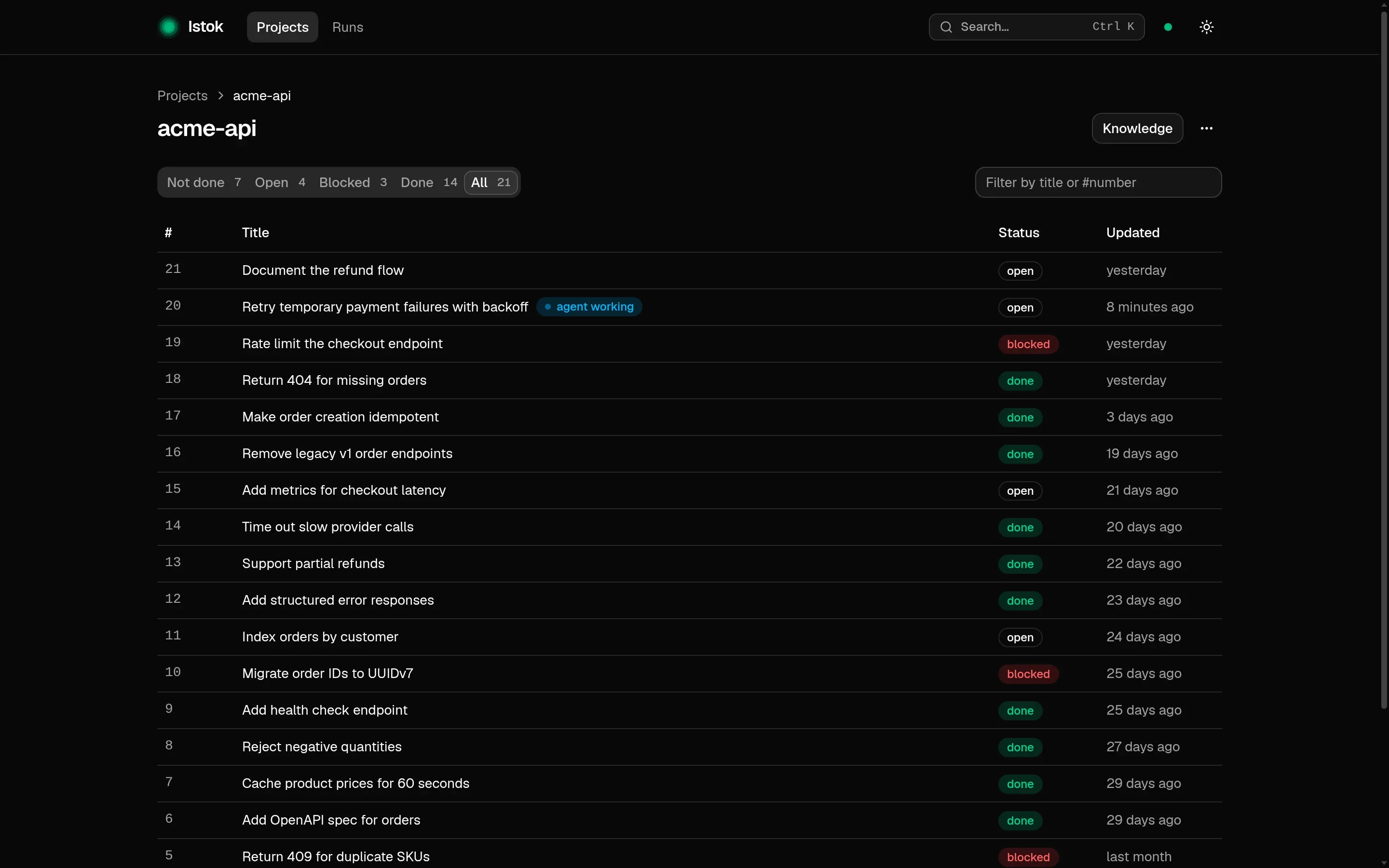
Task: Open Index orders by customer
Action: point(320,637)
